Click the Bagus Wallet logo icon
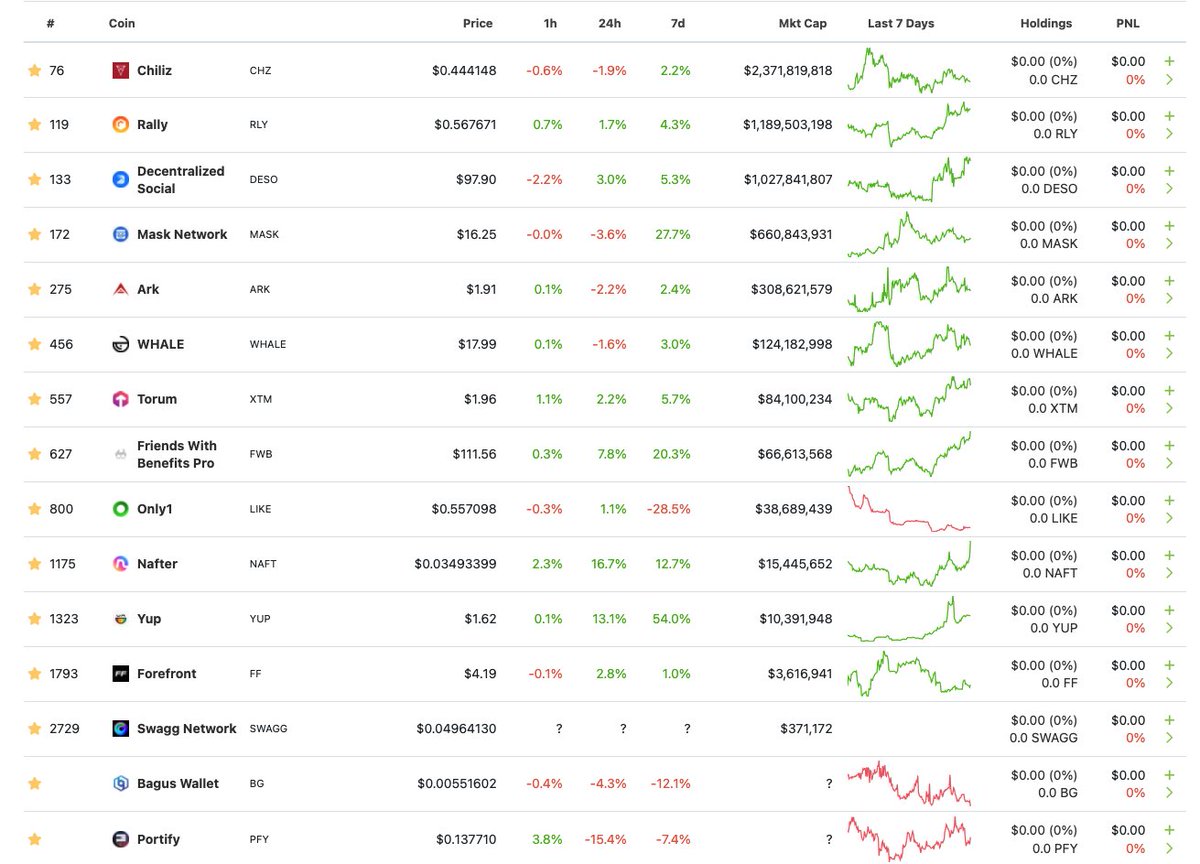 (120, 784)
